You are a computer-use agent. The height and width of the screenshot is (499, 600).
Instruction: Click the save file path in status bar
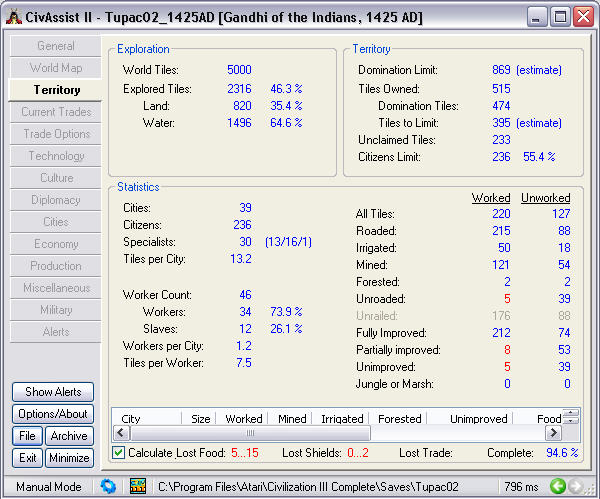[308, 487]
